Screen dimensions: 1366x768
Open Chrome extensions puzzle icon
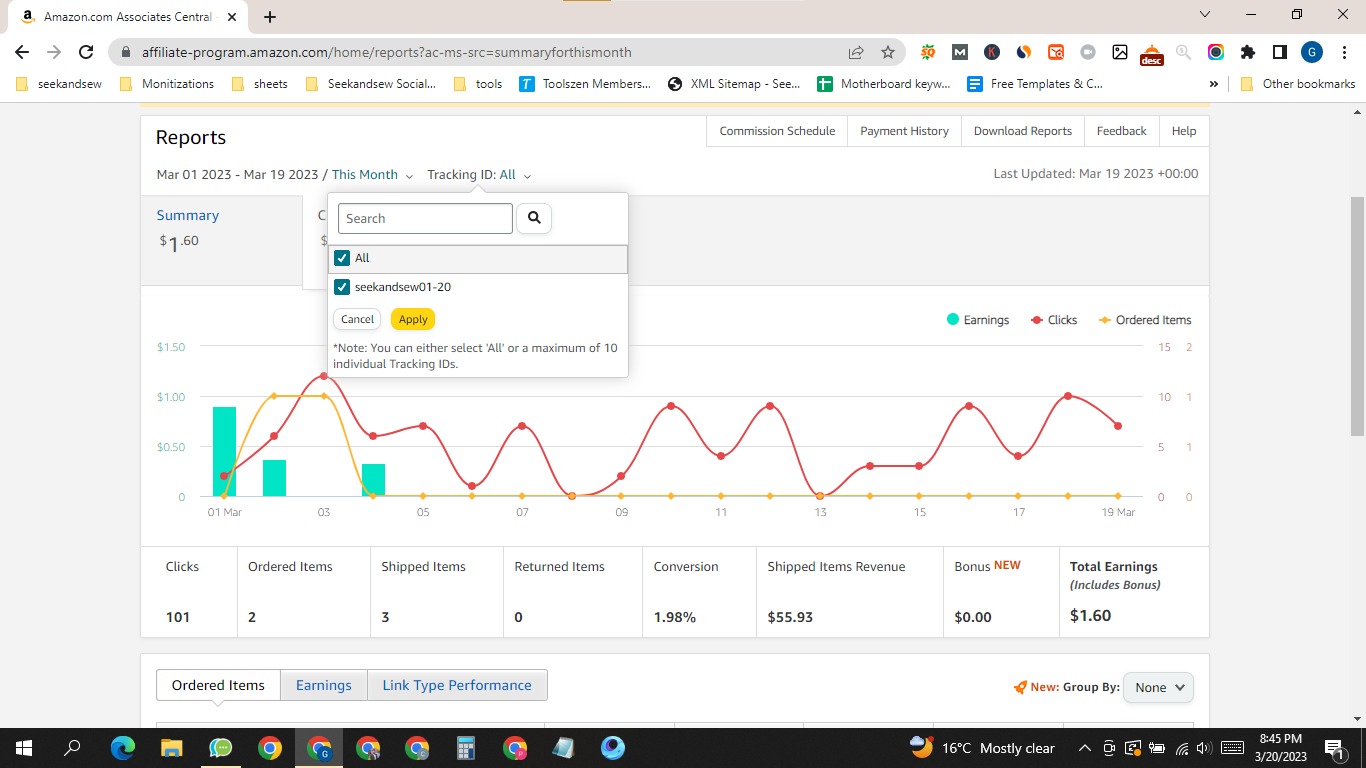pos(1247,52)
